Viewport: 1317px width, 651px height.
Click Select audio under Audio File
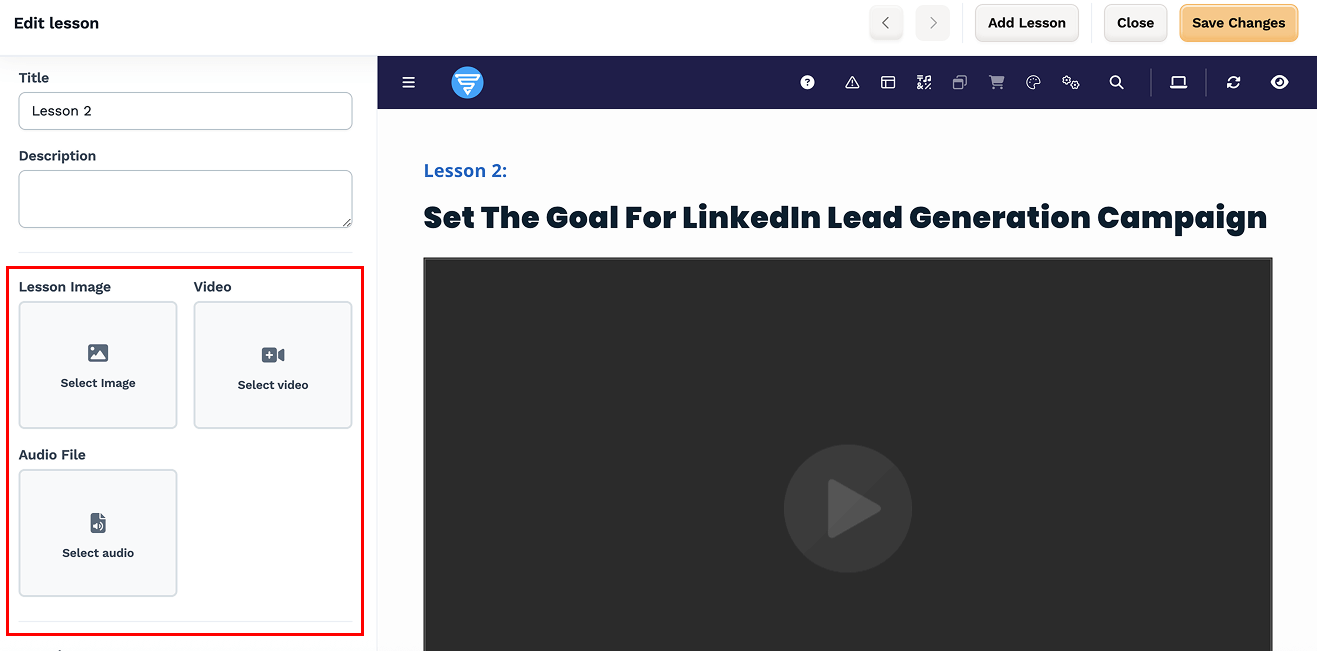pyautogui.click(x=97, y=533)
